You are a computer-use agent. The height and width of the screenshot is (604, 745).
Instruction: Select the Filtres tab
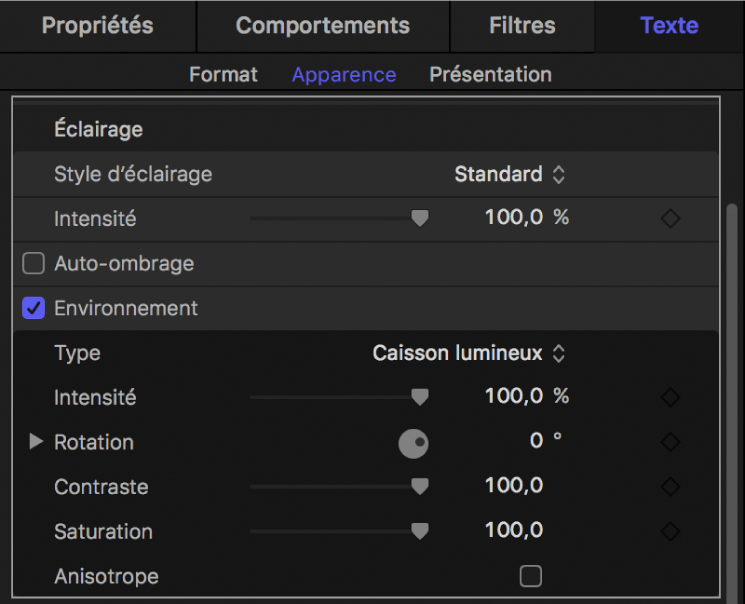pyautogui.click(x=522, y=26)
